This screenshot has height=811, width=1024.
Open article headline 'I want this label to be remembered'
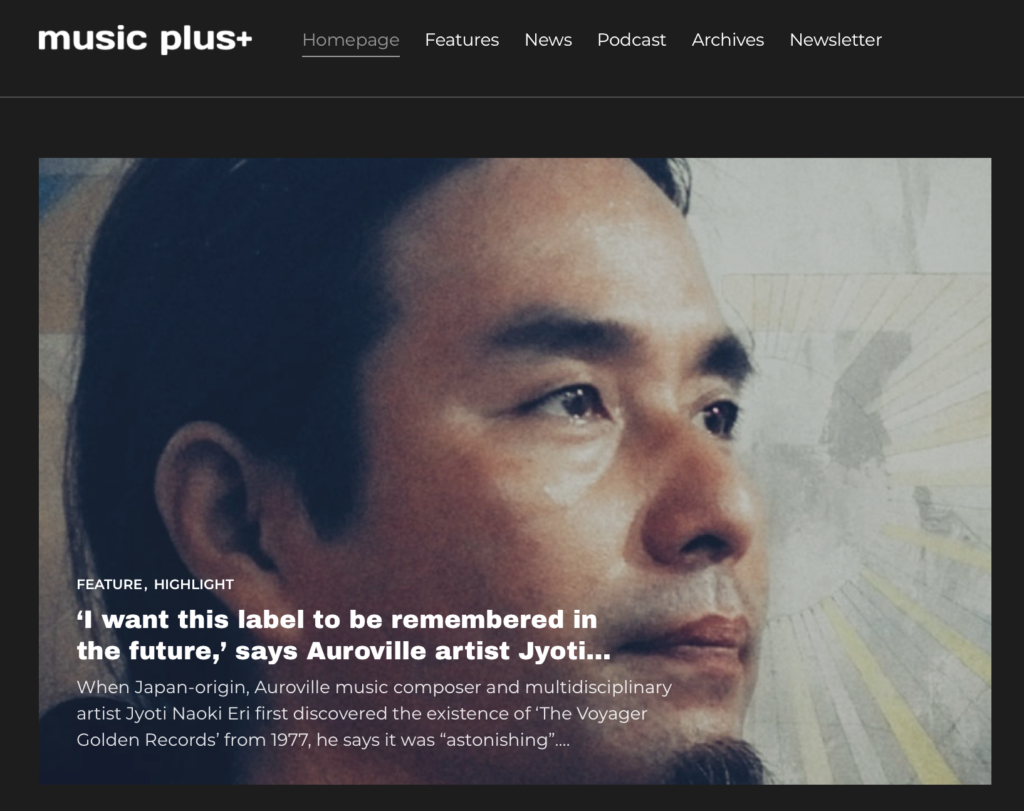coord(344,635)
